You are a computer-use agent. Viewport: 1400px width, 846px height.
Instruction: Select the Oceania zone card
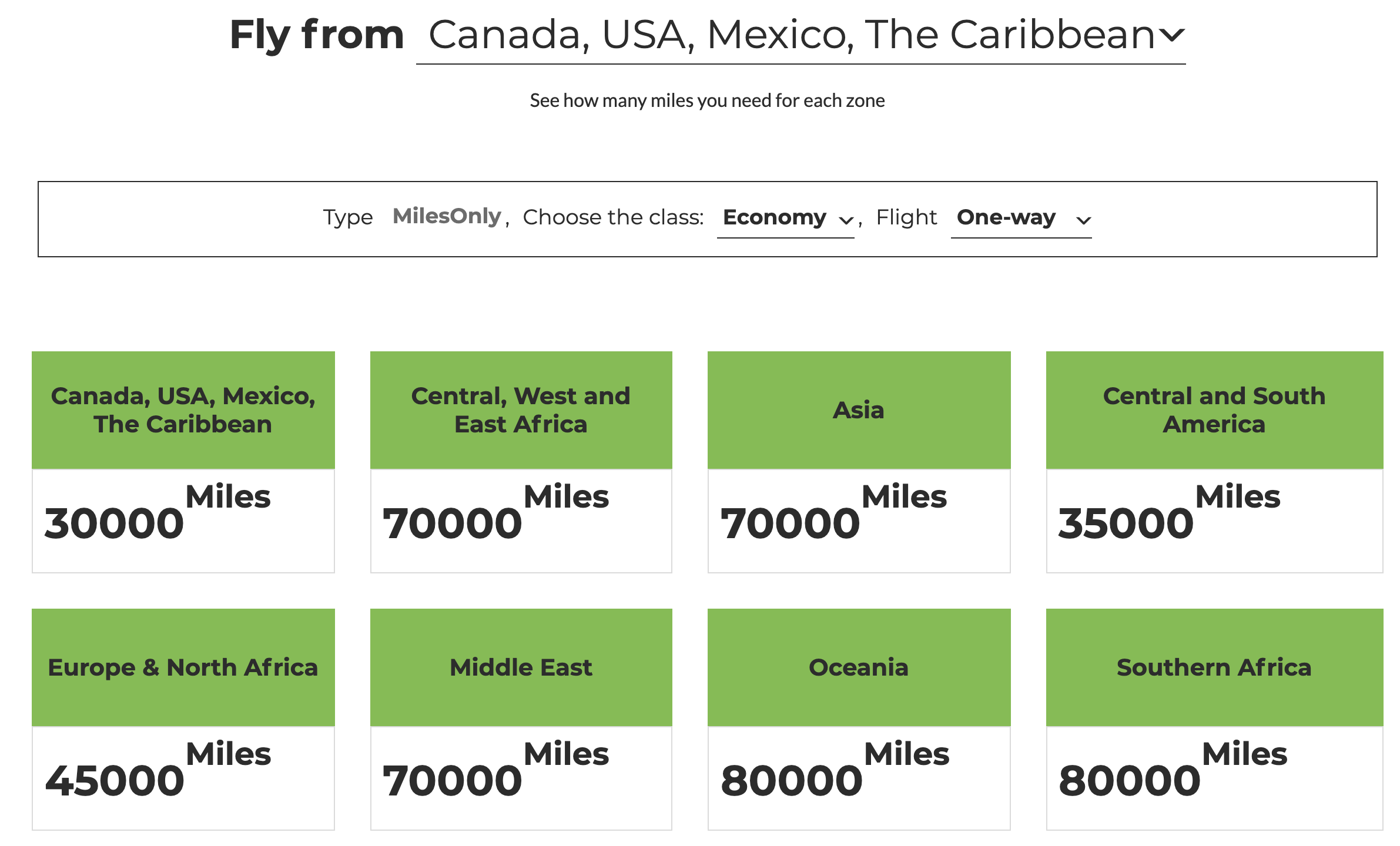pos(859,667)
